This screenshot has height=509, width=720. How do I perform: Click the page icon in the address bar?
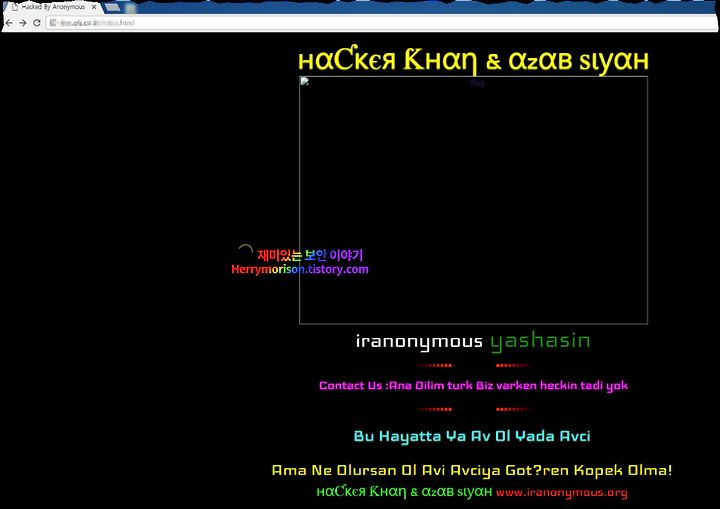53,23
